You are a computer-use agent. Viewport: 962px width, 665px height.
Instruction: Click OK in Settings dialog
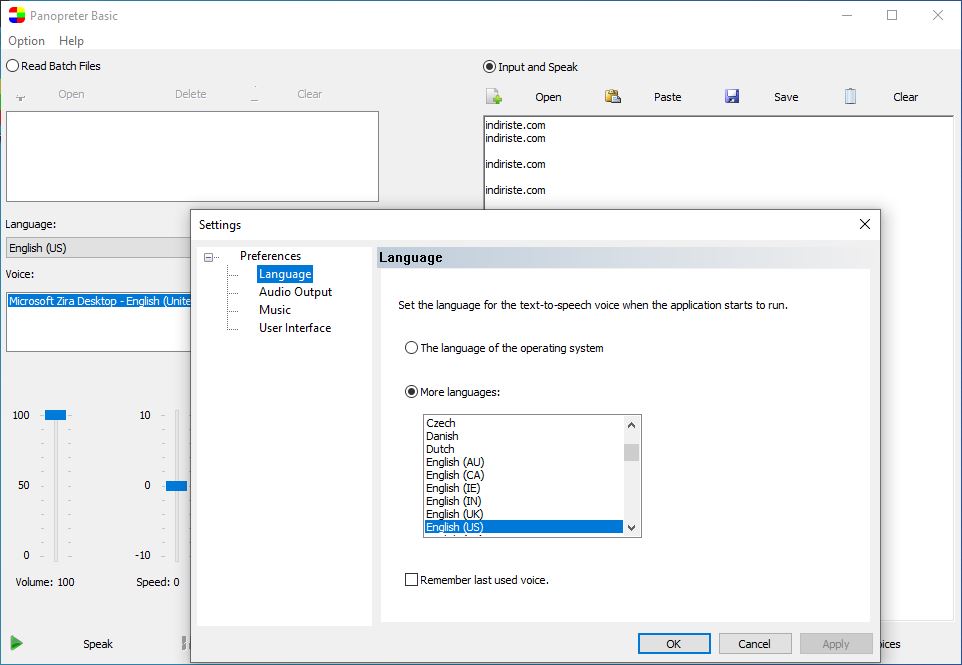pyautogui.click(x=674, y=644)
